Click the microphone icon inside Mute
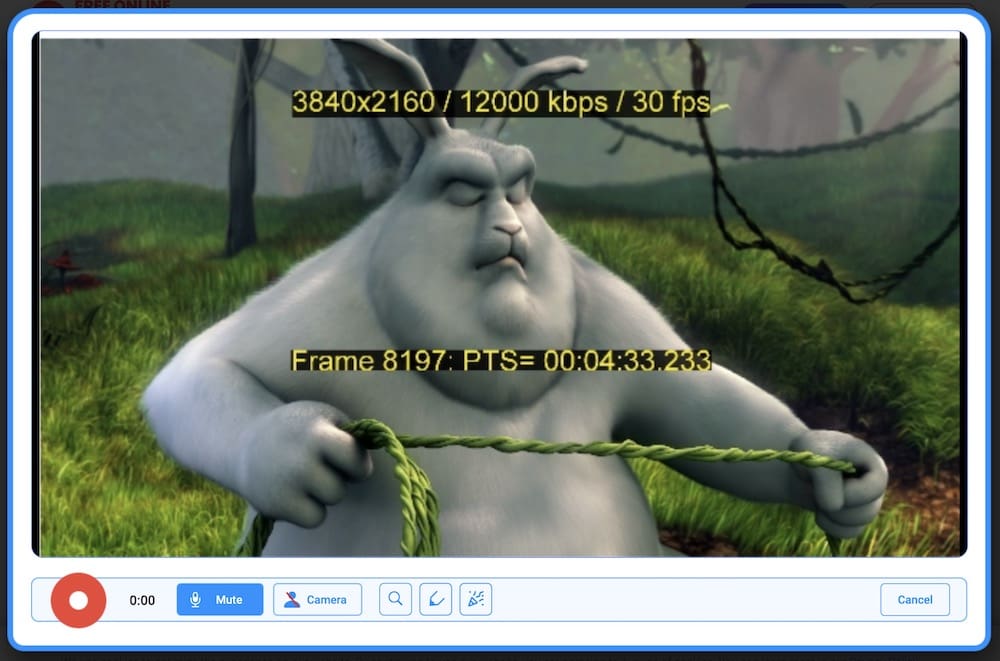Viewport: 1000px width, 661px height. coord(195,600)
